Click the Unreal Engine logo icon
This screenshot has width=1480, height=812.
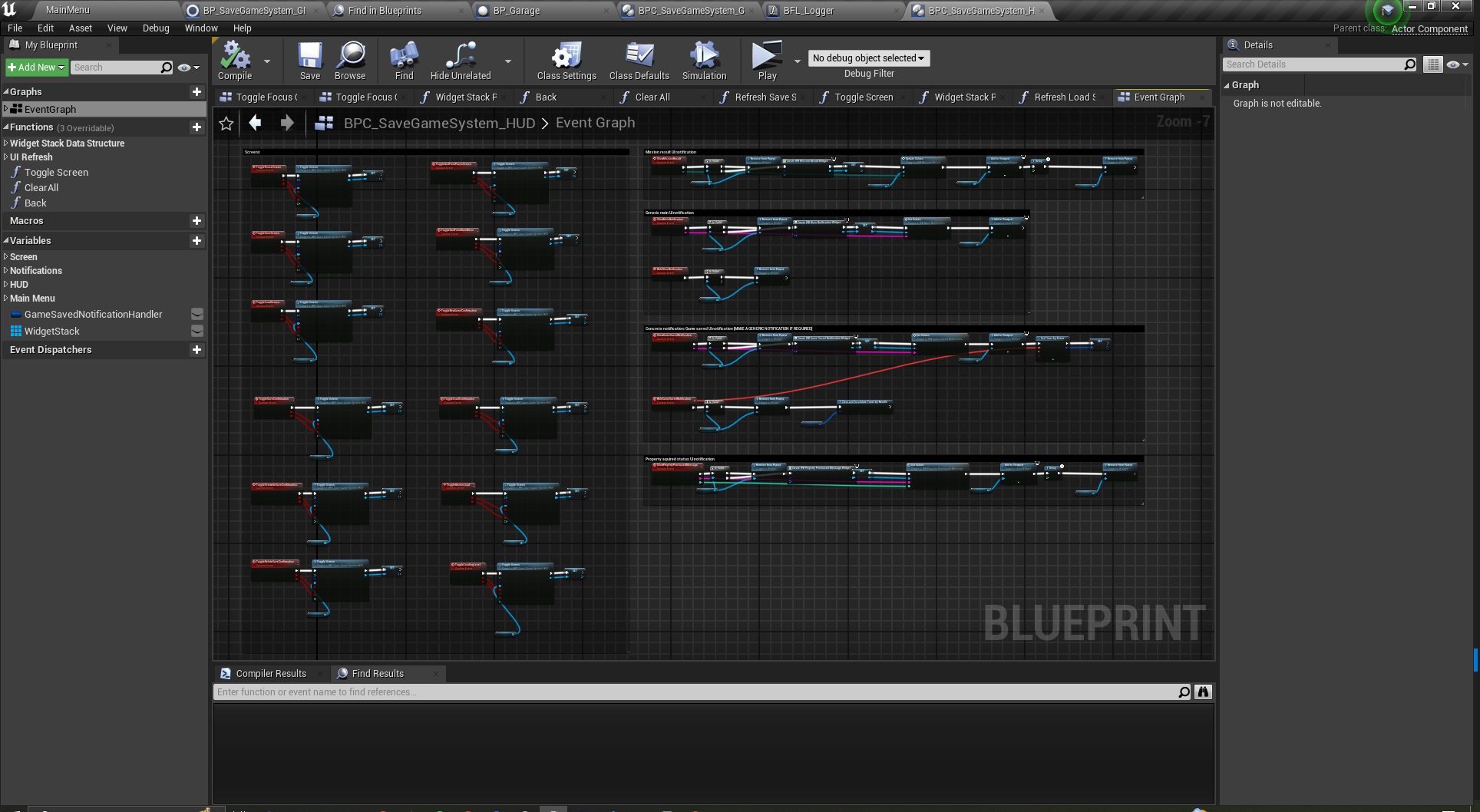(10, 9)
